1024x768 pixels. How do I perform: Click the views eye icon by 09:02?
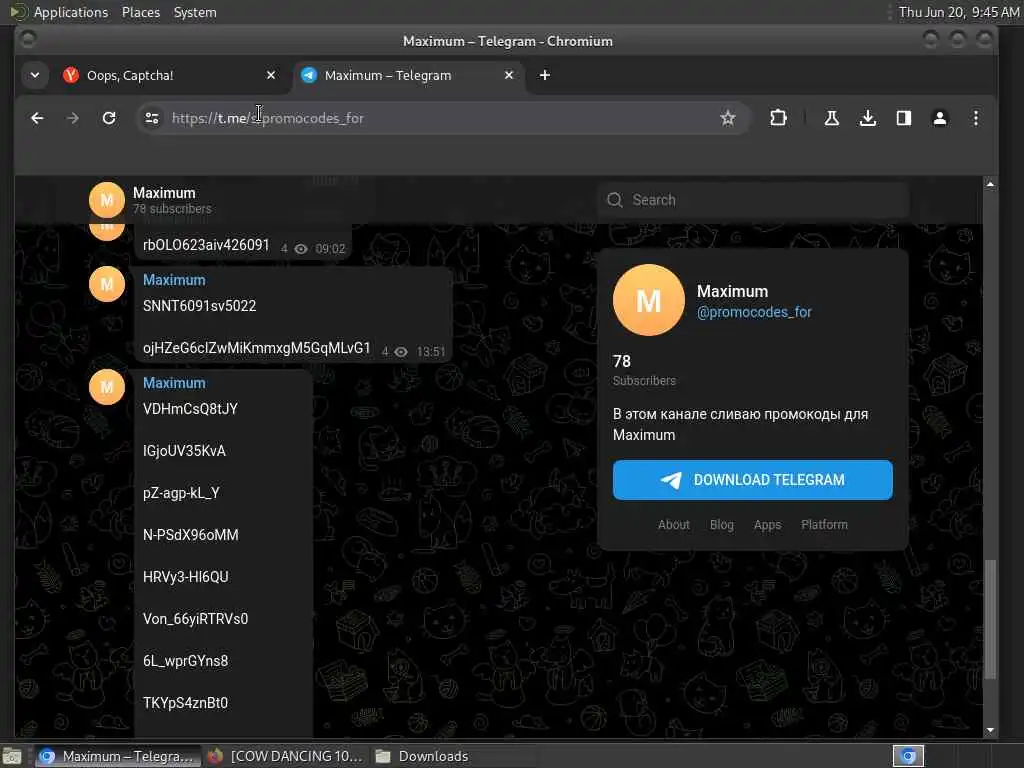tap(301, 249)
